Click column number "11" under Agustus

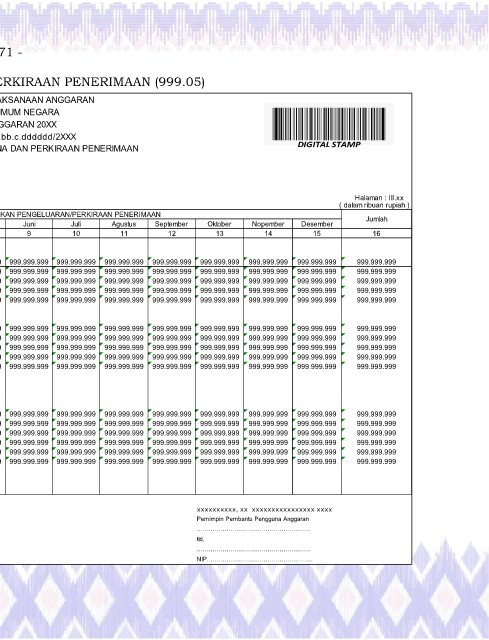(x=124, y=233)
